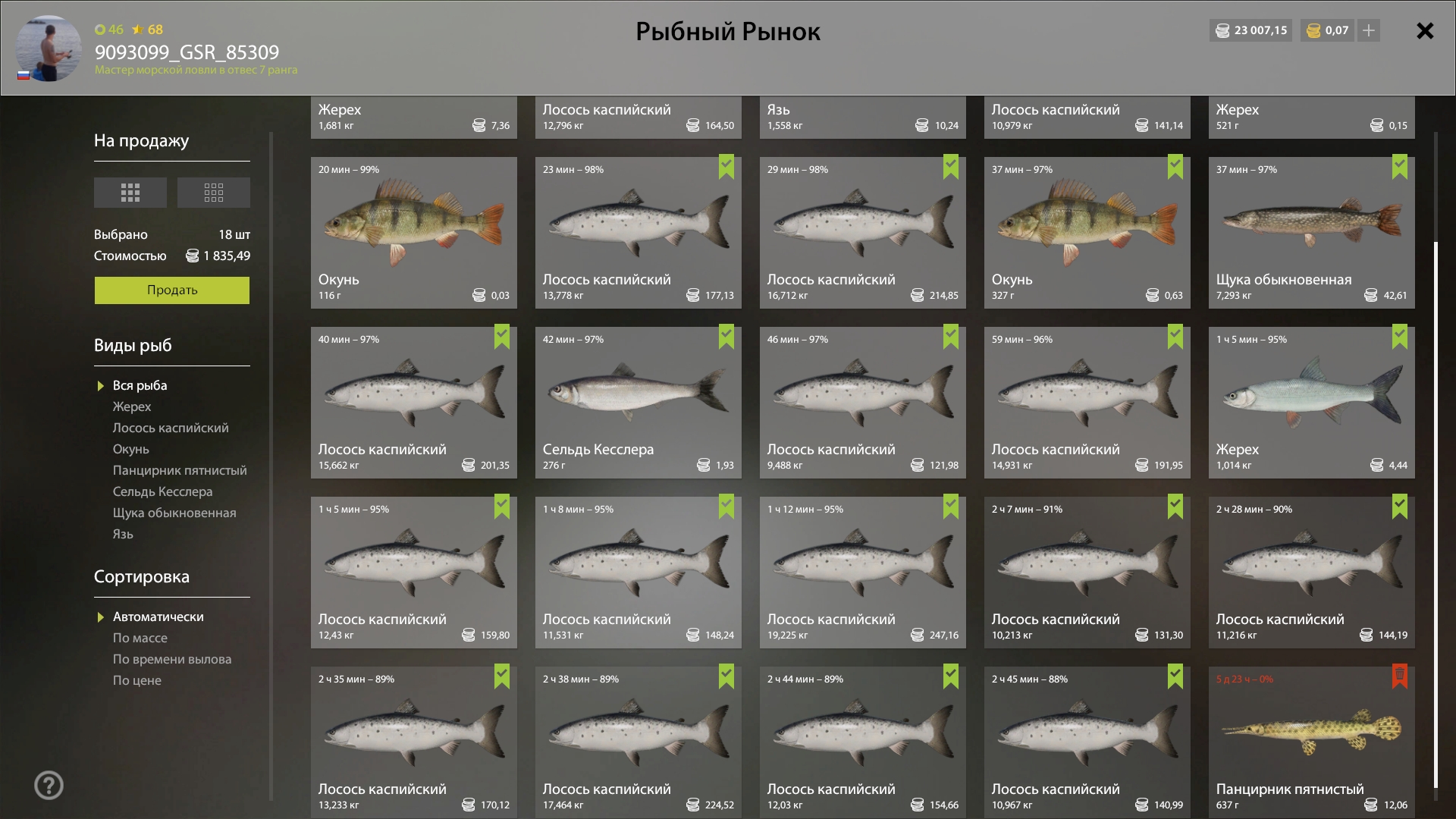
Task: Click the arrow beside Автоматически sorting
Action: [x=101, y=617]
